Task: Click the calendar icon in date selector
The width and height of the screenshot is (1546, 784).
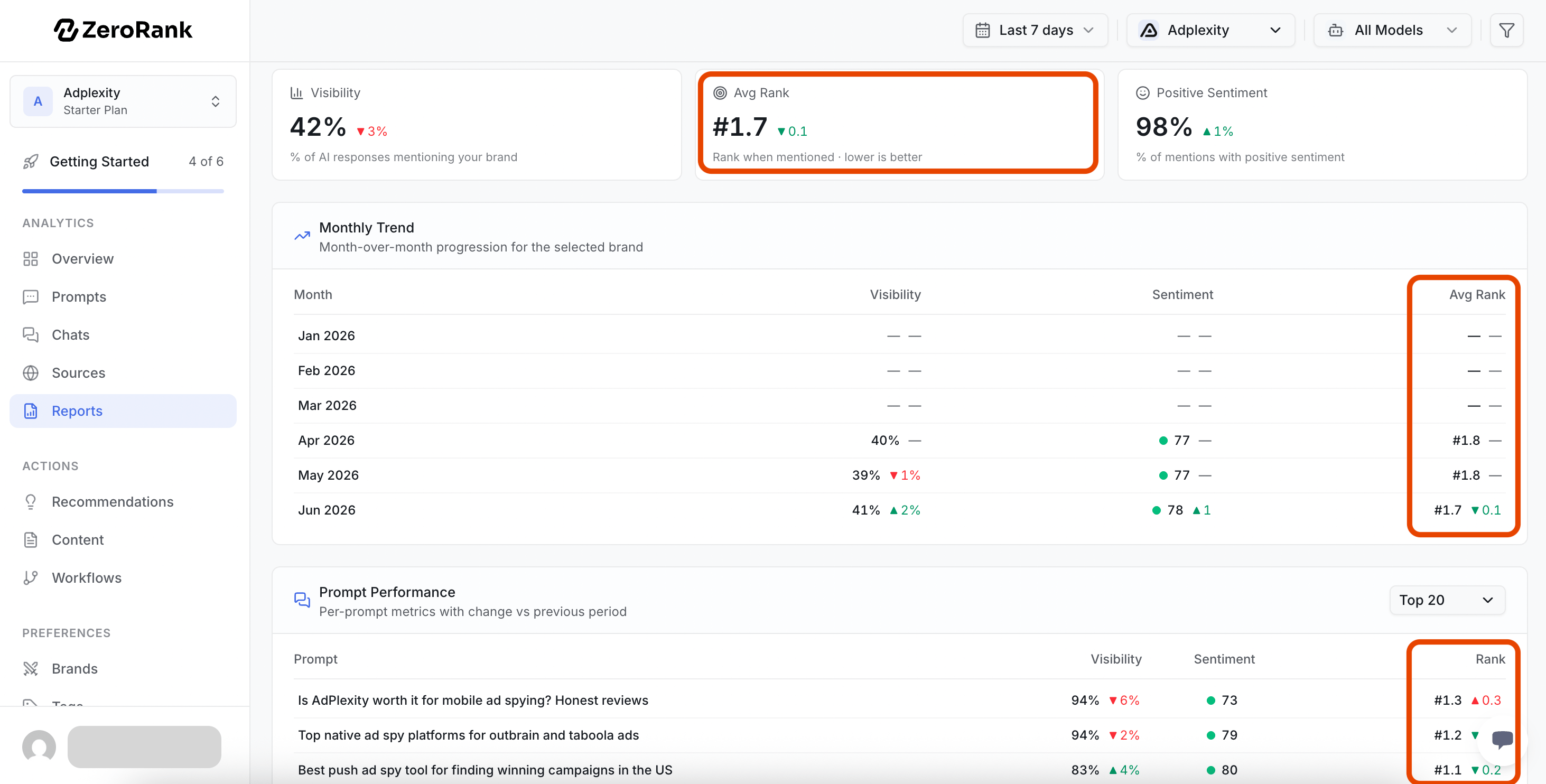Action: 982,30
